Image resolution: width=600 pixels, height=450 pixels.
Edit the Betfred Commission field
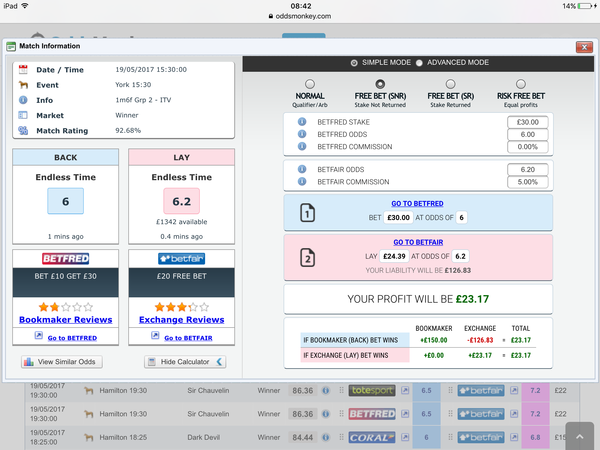(527, 147)
